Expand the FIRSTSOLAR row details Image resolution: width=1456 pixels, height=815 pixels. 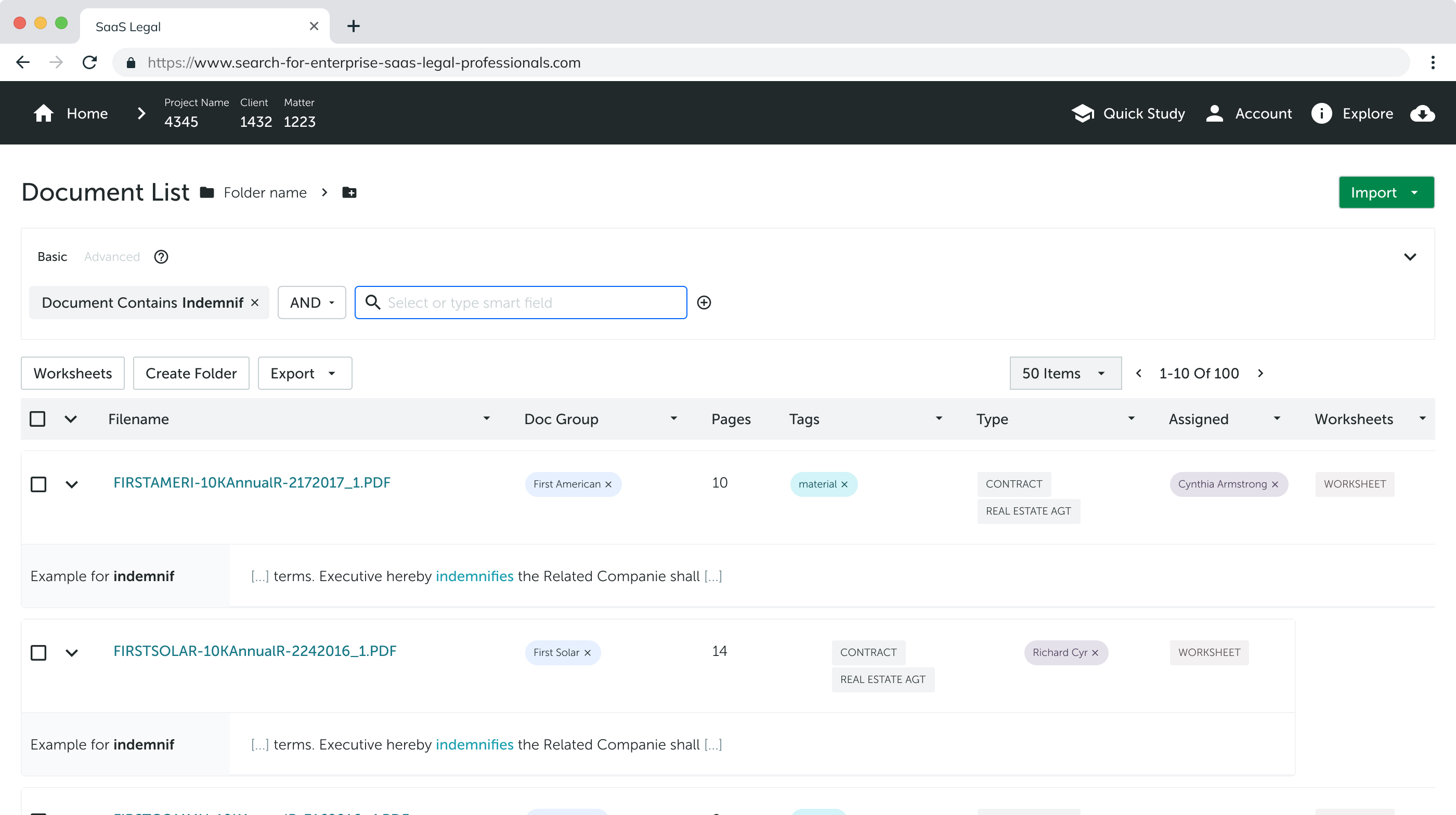click(72, 653)
